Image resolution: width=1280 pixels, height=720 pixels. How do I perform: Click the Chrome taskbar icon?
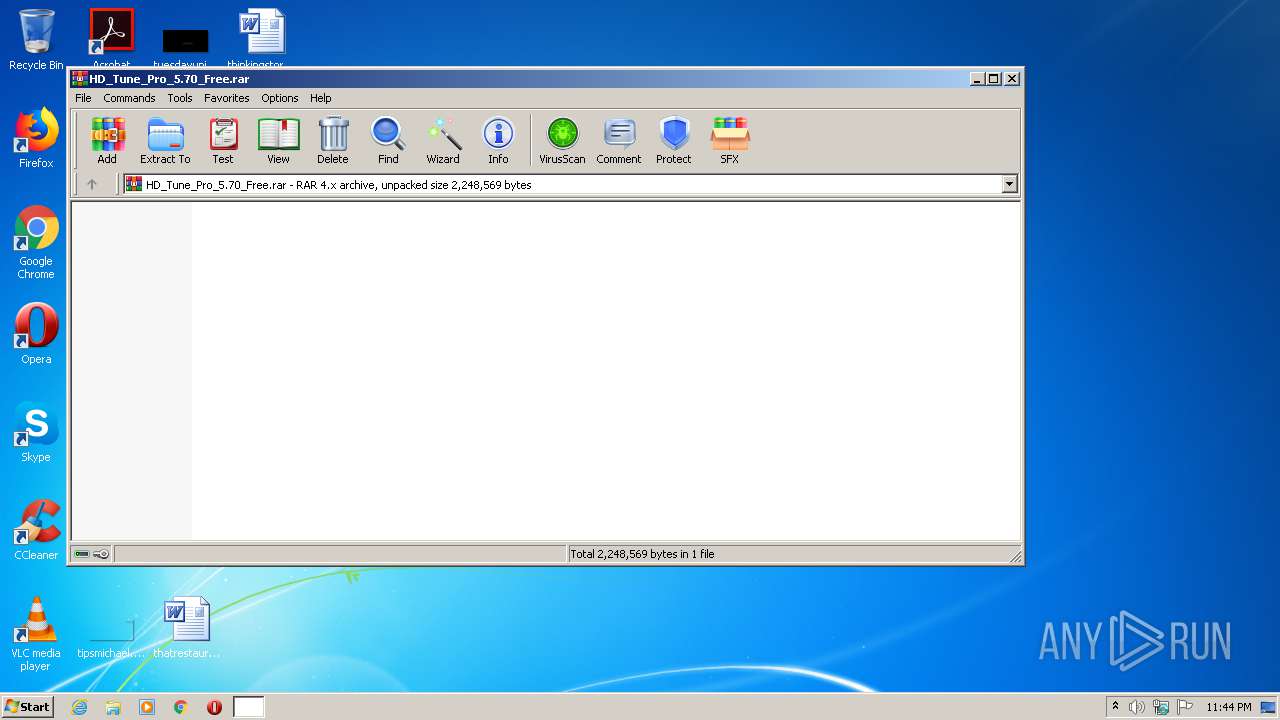181,707
